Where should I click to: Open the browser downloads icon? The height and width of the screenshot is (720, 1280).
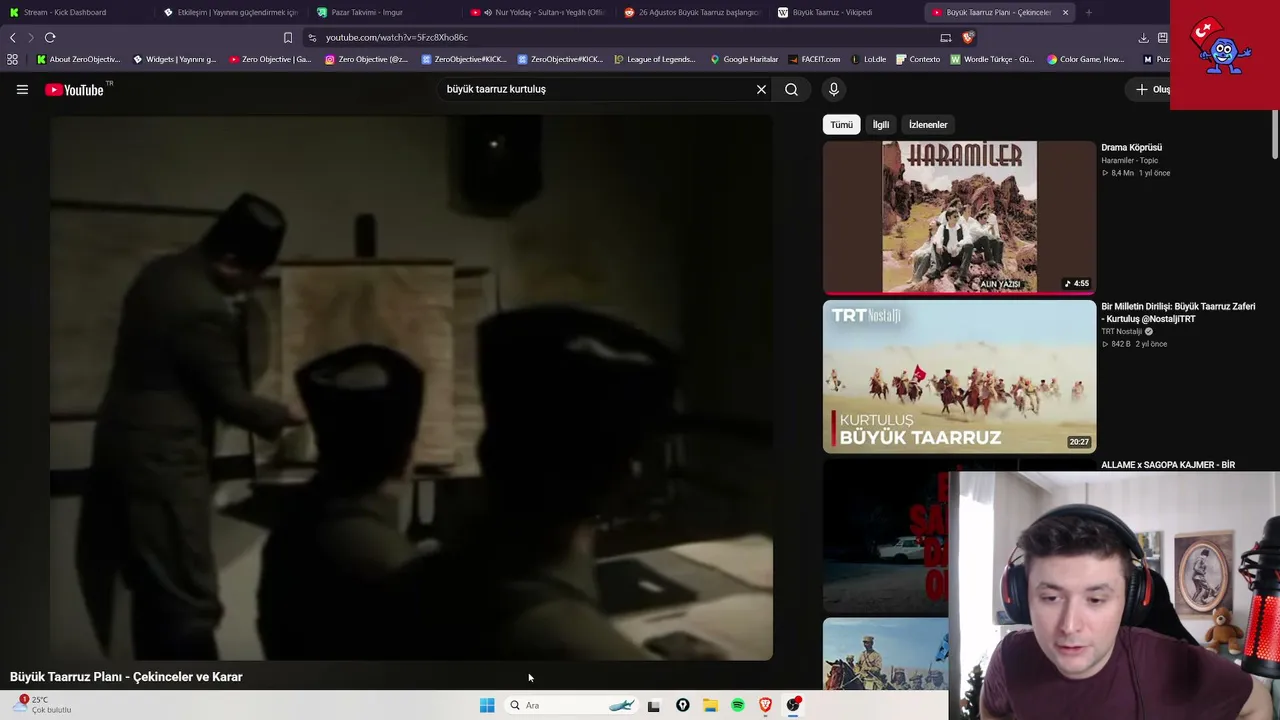[x=1143, y=38]
